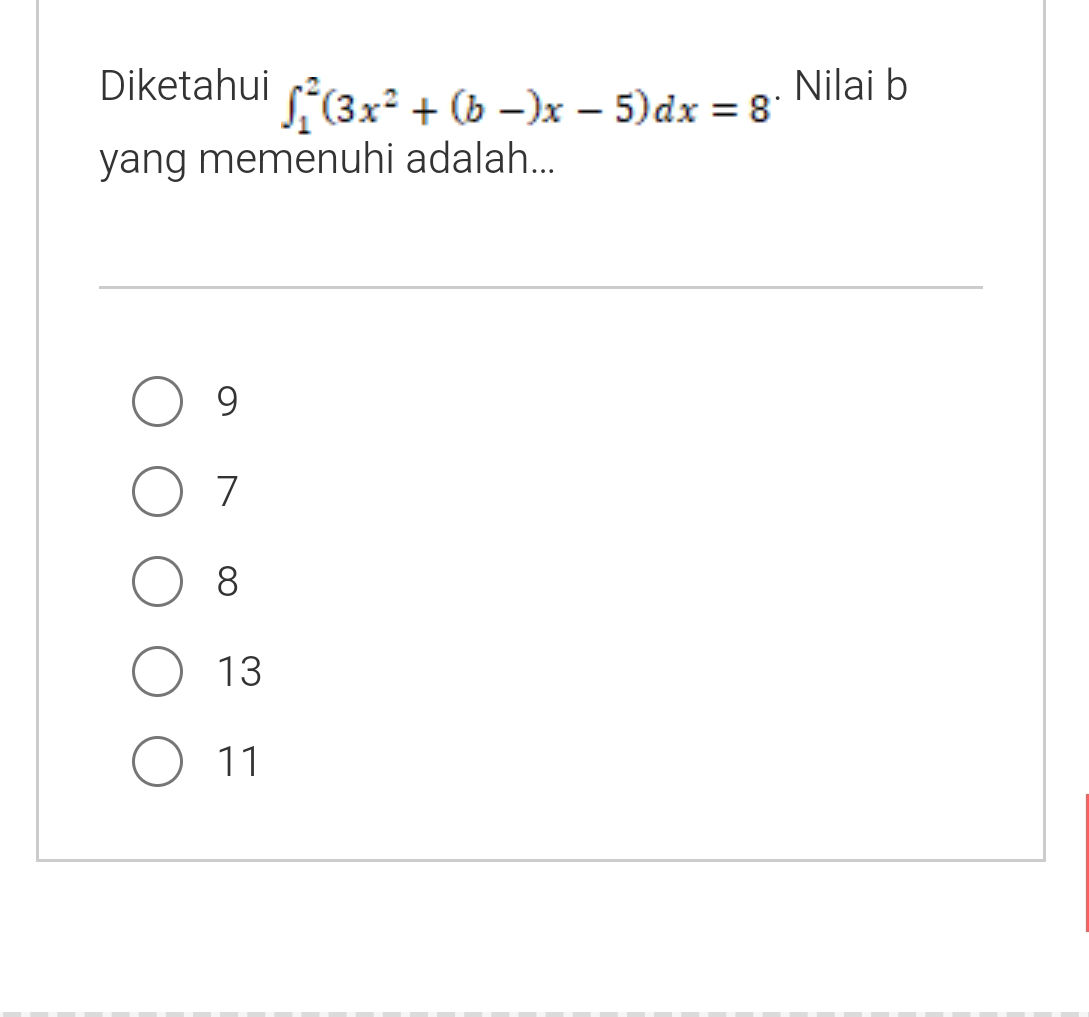1089x1017 pixels.
Task: Click the answer label 11
Action: 239,761
